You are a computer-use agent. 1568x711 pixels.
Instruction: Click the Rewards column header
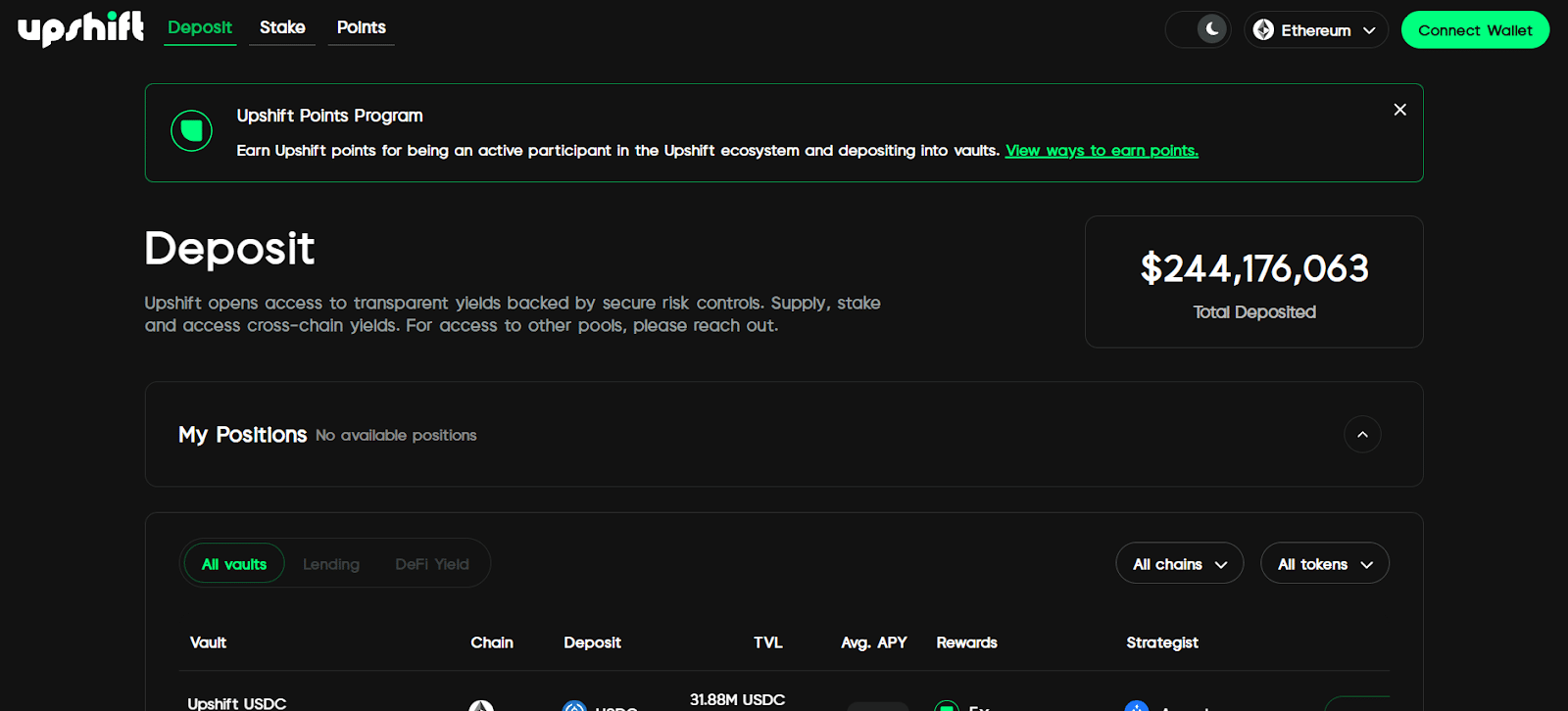click(x=966, y=642)
